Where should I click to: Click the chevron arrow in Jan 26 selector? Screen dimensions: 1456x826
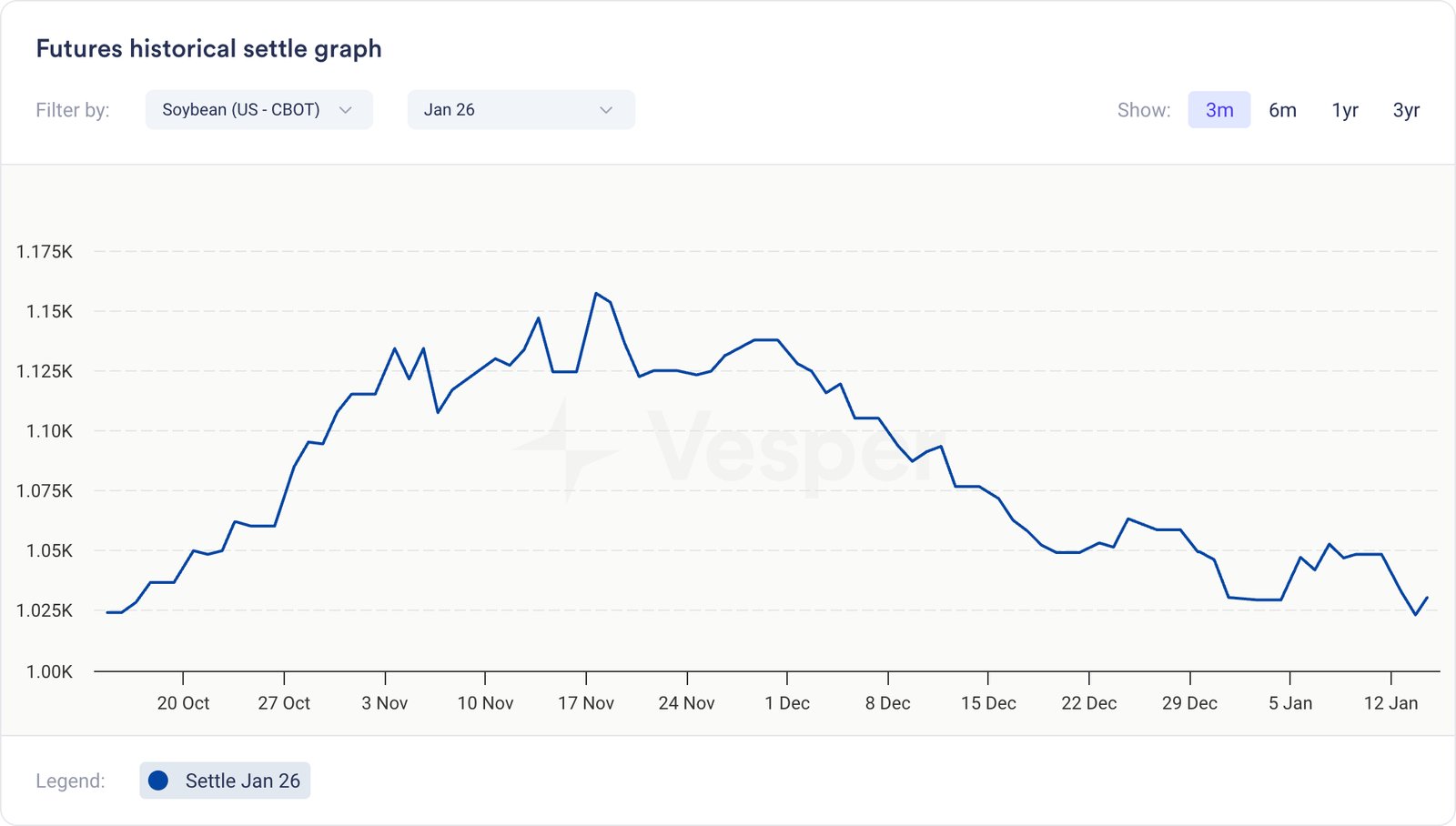pyautogui.click(x=606, y=110)
